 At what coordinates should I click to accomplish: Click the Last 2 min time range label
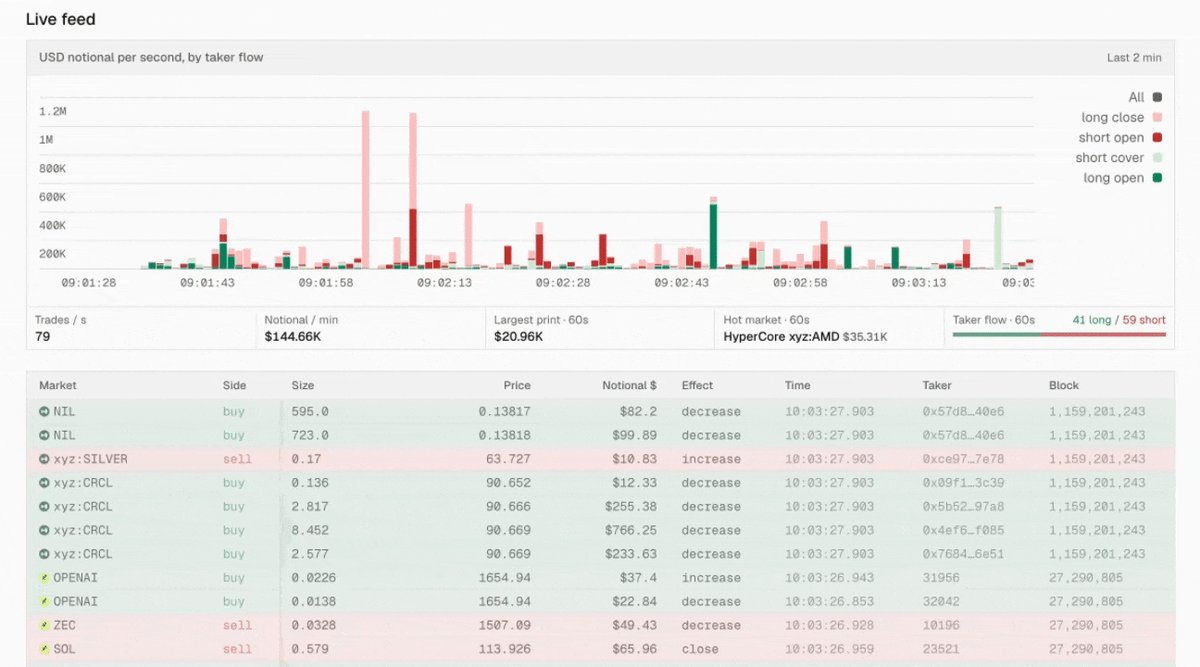tap(1134, 58)
